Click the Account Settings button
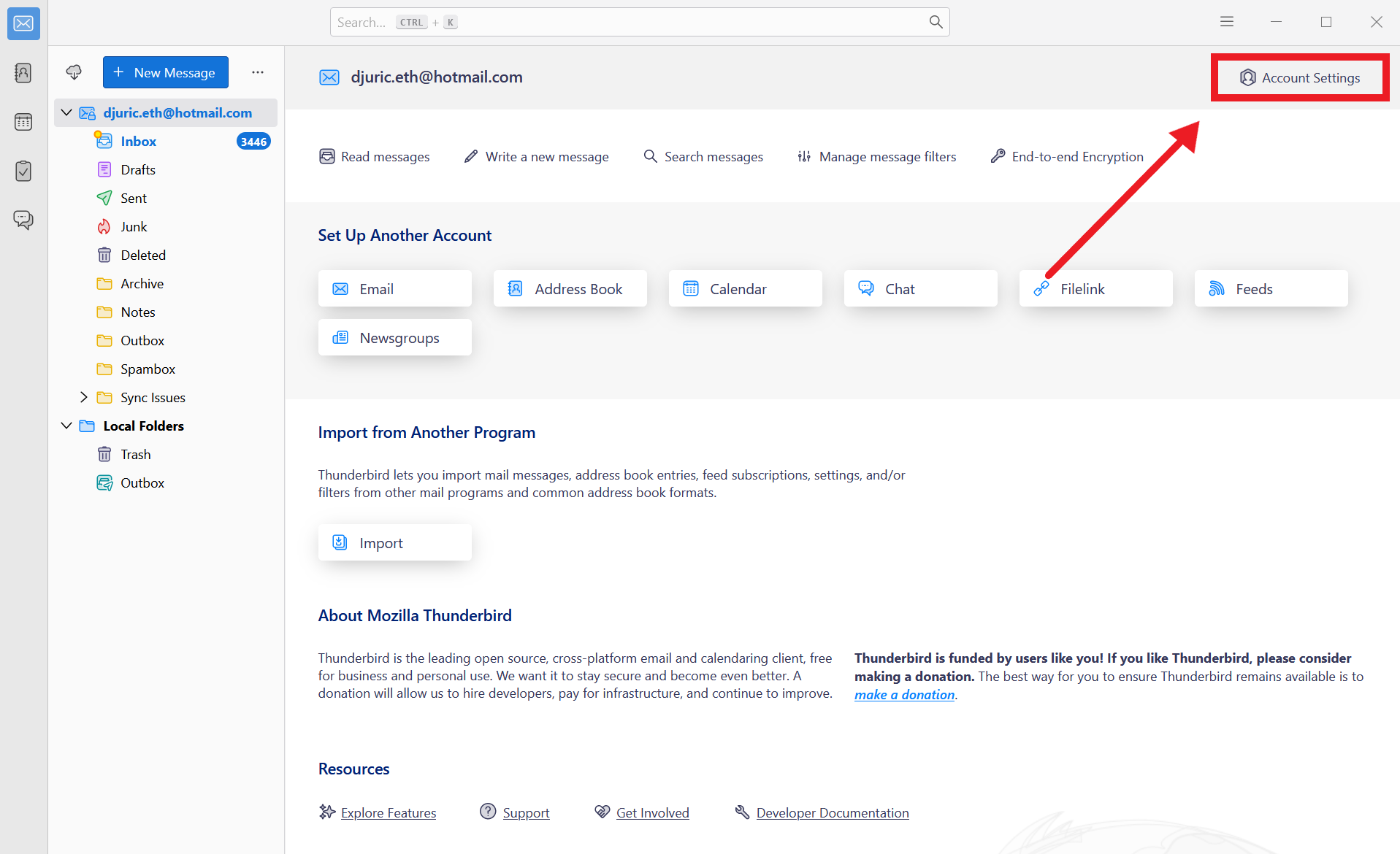The image size is (1400, 854). (x=1300, y=78)
